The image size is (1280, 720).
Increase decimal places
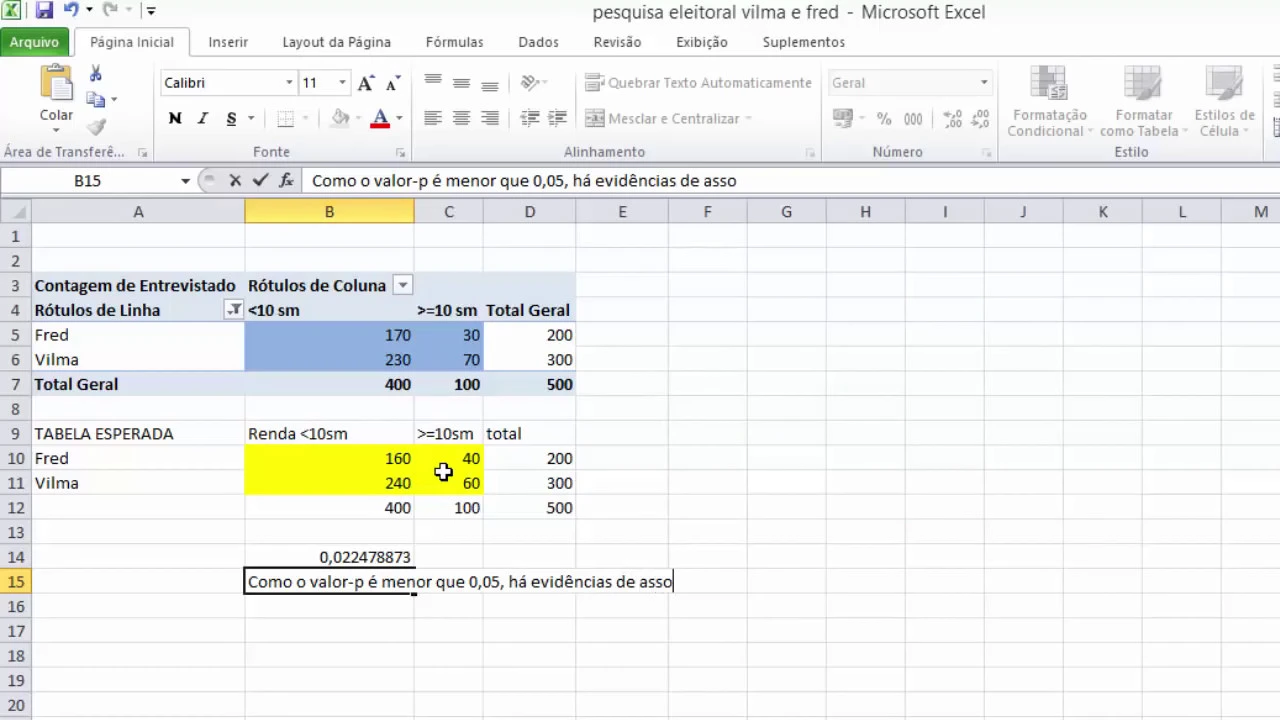tap(951, 118)
